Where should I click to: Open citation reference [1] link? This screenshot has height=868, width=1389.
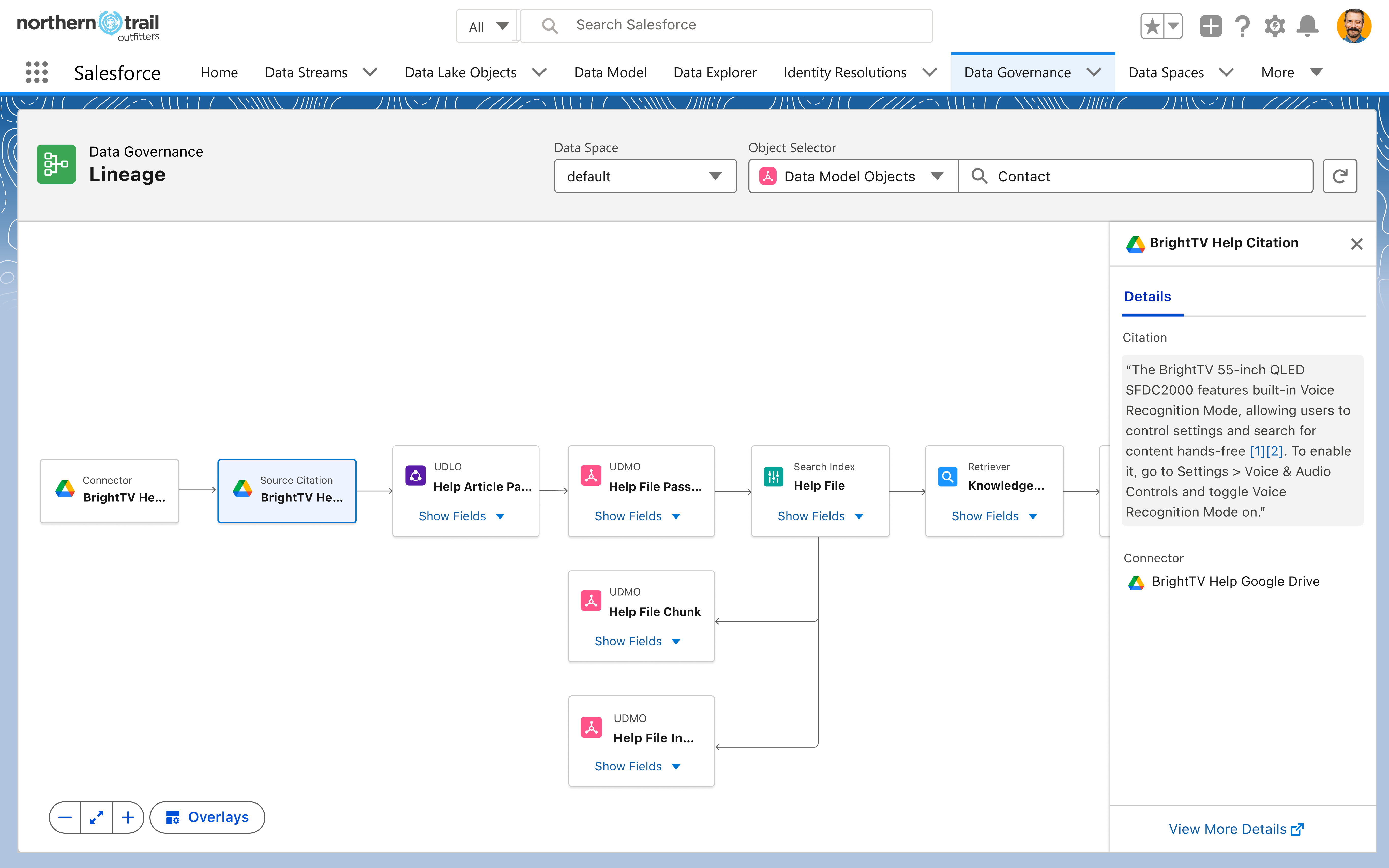(1258, 451)
